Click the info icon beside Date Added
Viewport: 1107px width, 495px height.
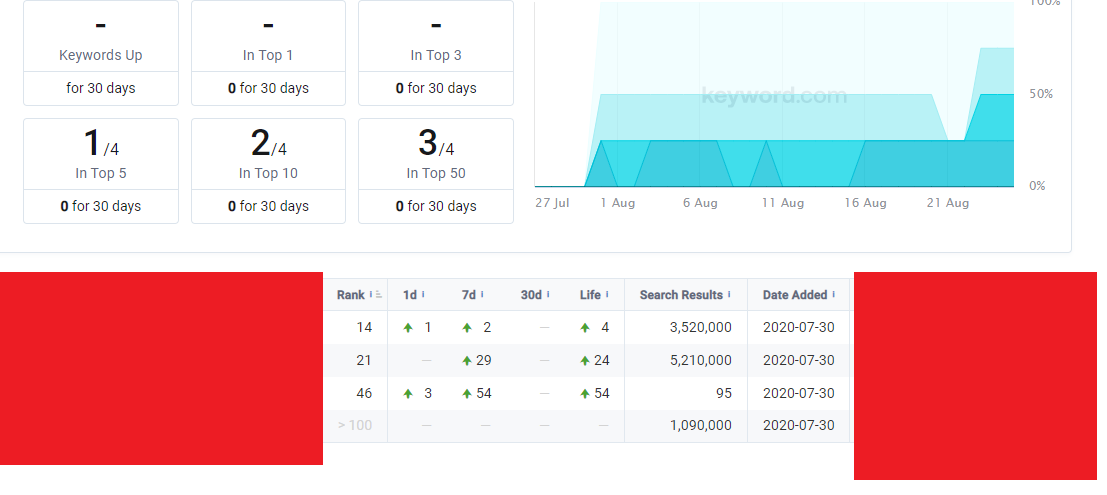833,295
